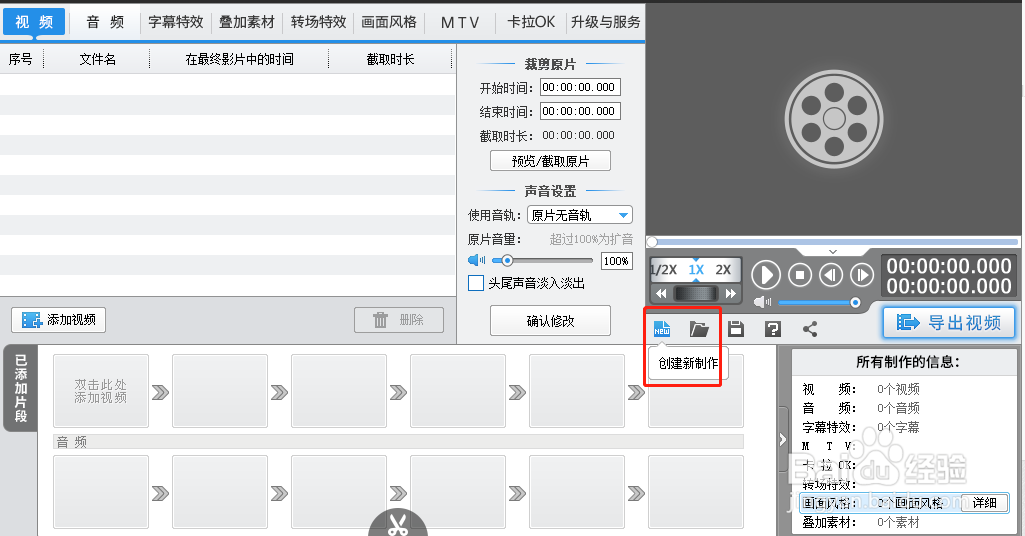Click the 开始时间 input field
Viewport: 1025px width, 536px height.
[x=580, y=87]
